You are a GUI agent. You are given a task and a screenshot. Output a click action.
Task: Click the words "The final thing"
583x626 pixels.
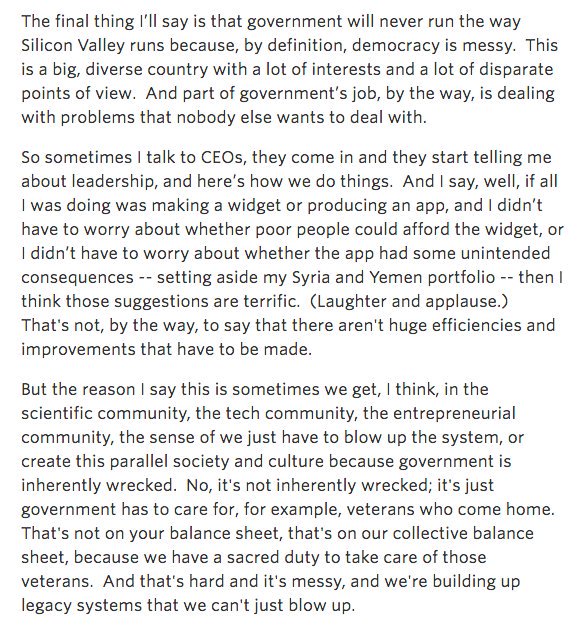(x=77, y=22)
